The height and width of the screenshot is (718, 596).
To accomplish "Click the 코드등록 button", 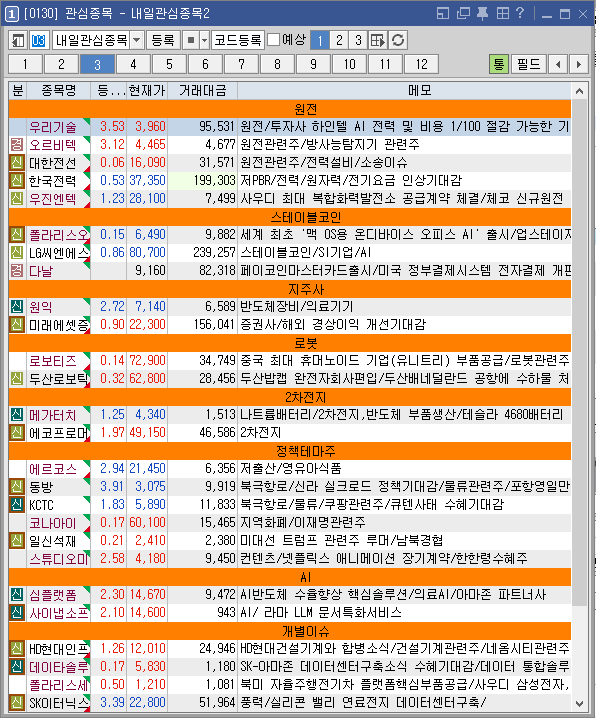I will [x=238, y=40].
